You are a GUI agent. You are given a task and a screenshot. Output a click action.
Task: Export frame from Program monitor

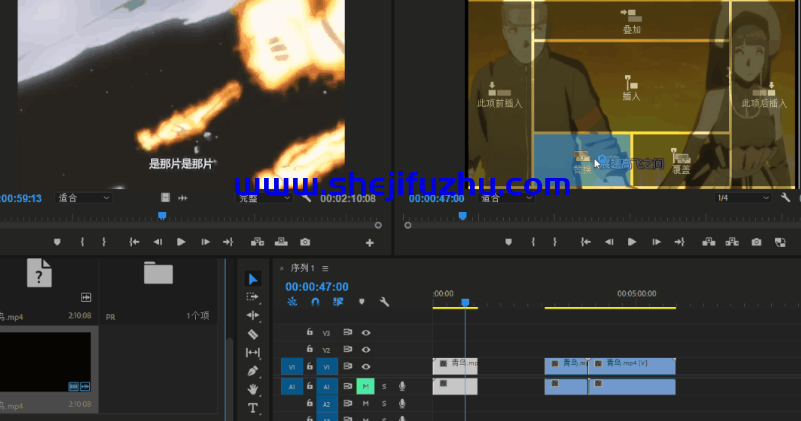tap(756, 242)
